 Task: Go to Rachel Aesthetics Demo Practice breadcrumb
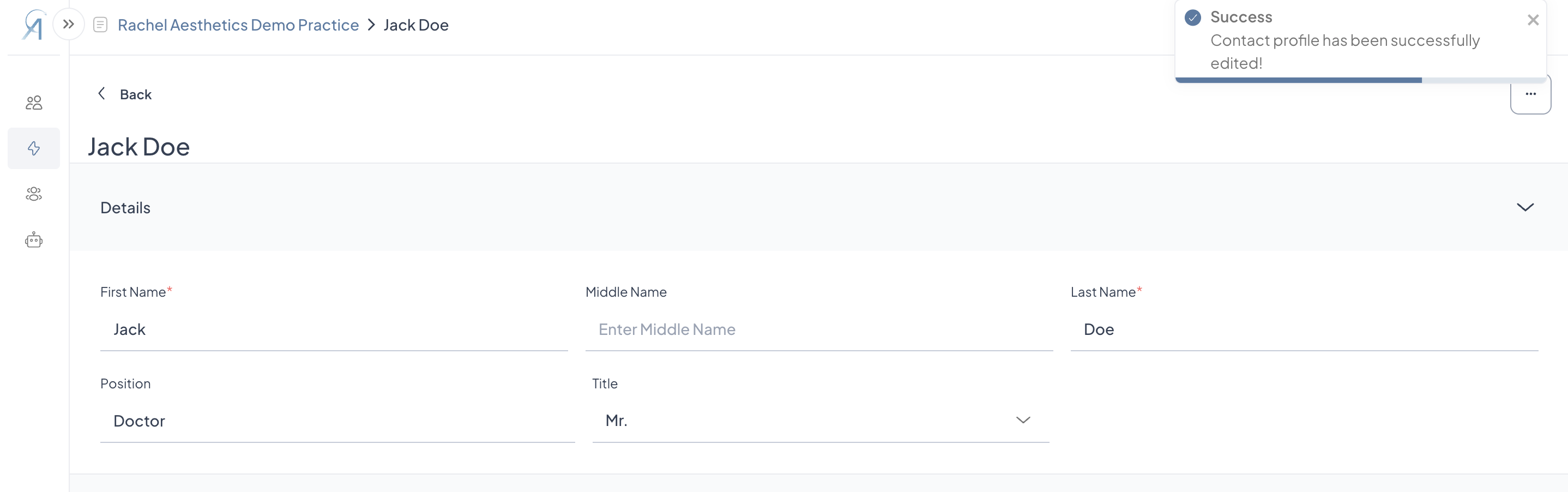pos(238,25)
